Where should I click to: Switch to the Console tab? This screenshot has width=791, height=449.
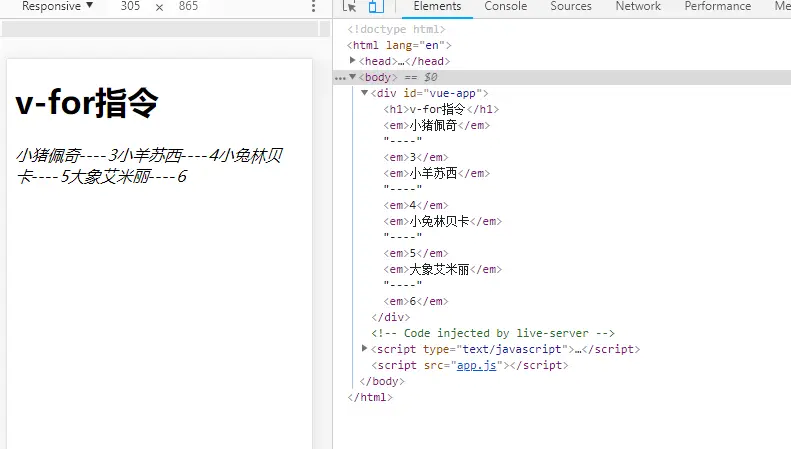(505, 7)
